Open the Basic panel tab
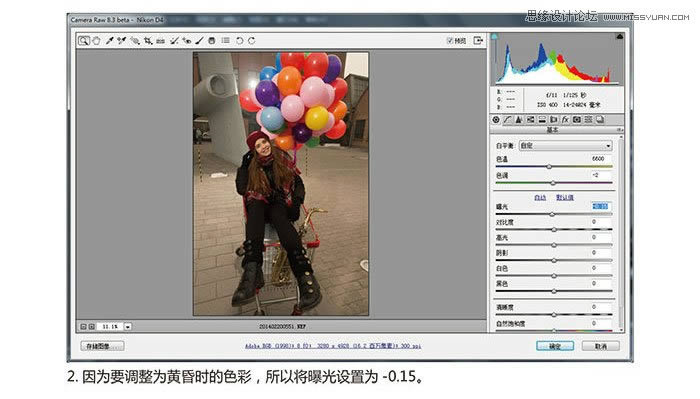Screen dimensions: 700x399 coord(496,120)
